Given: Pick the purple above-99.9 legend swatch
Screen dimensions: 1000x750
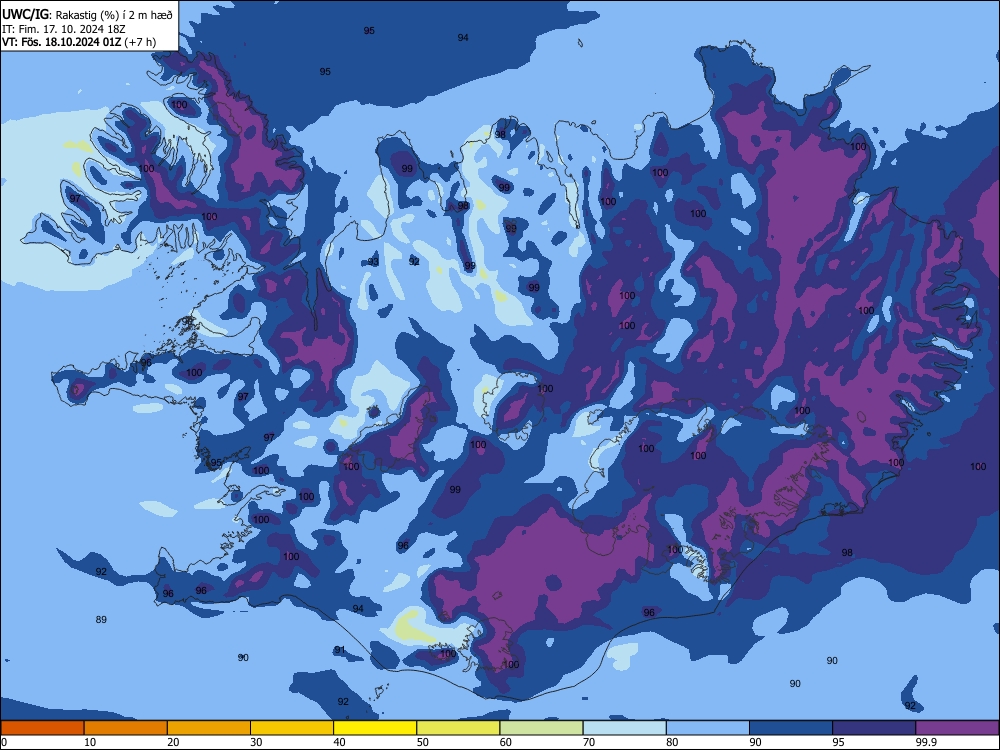Looking at the screenshot, I should point(957,728).
